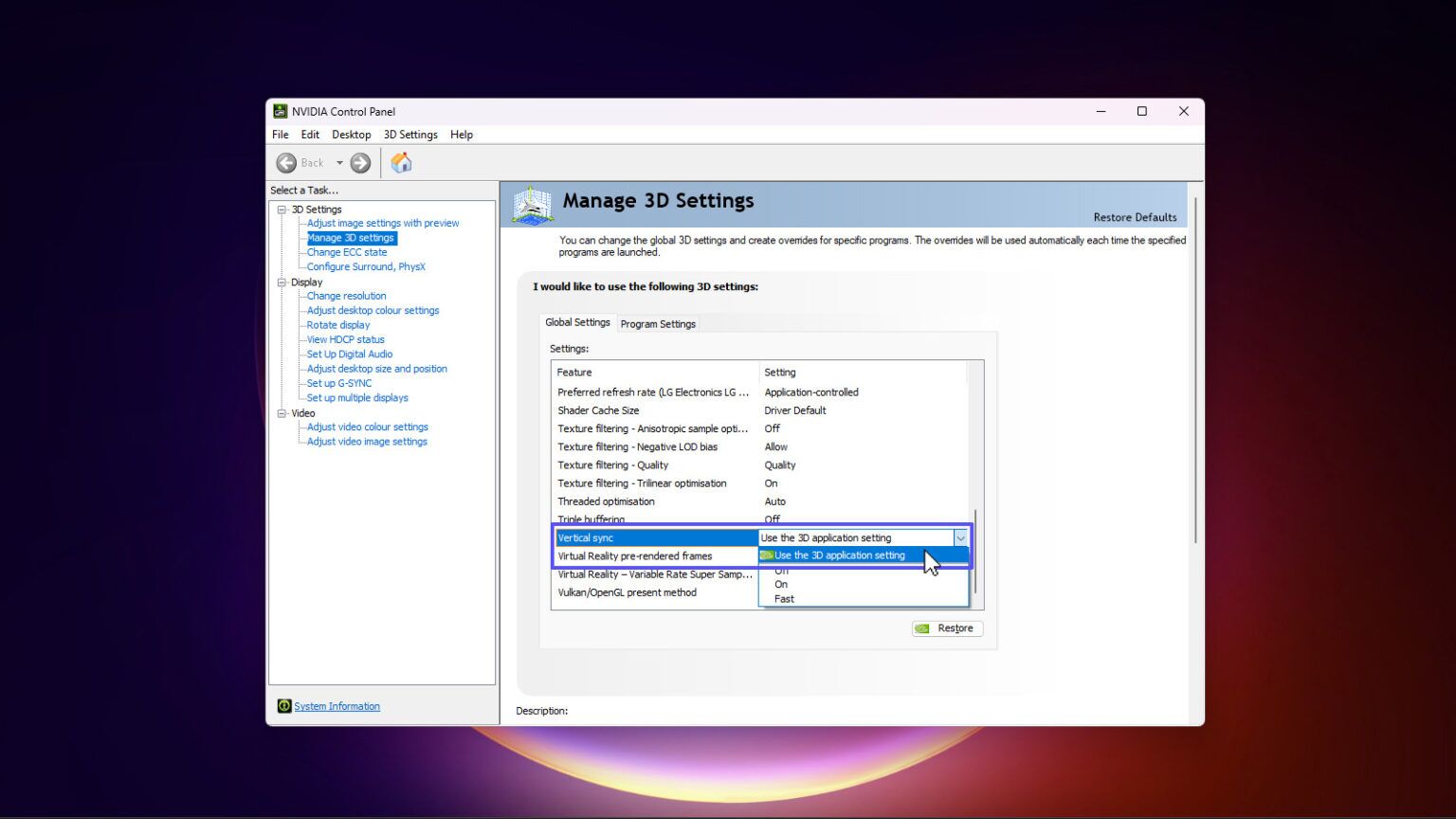This screenshot has height=819, width=1456.
Task: Choose Fast in Vertical sync list
Action: [784, 599]
